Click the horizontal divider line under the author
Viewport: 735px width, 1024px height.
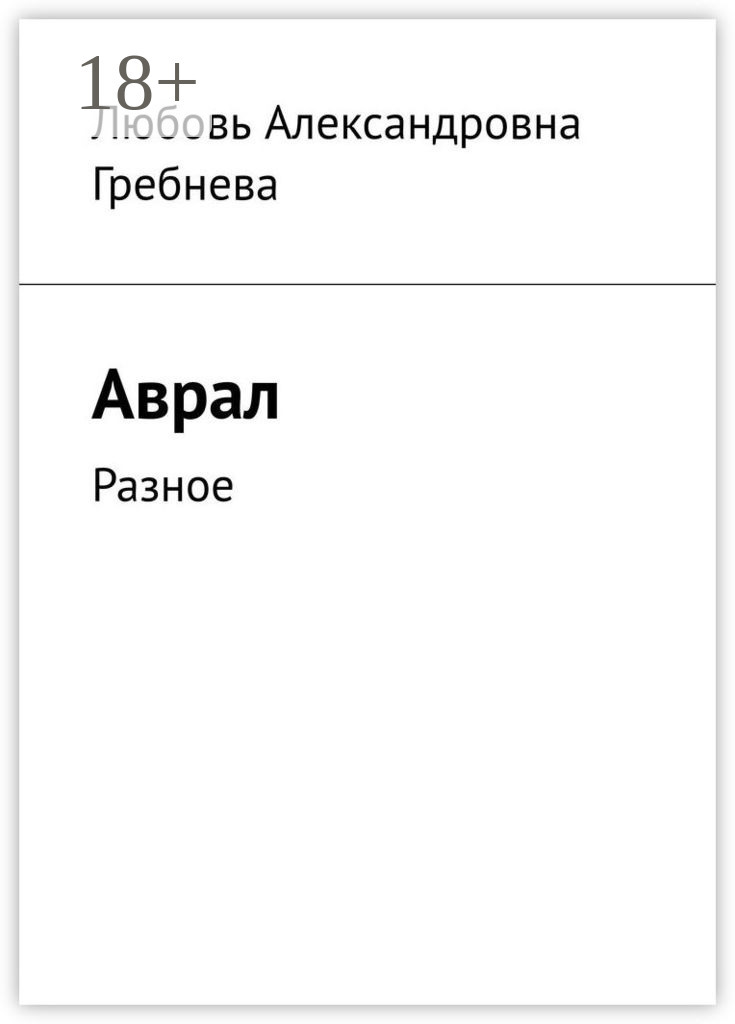pyautogui.click(x=367, y=284)
